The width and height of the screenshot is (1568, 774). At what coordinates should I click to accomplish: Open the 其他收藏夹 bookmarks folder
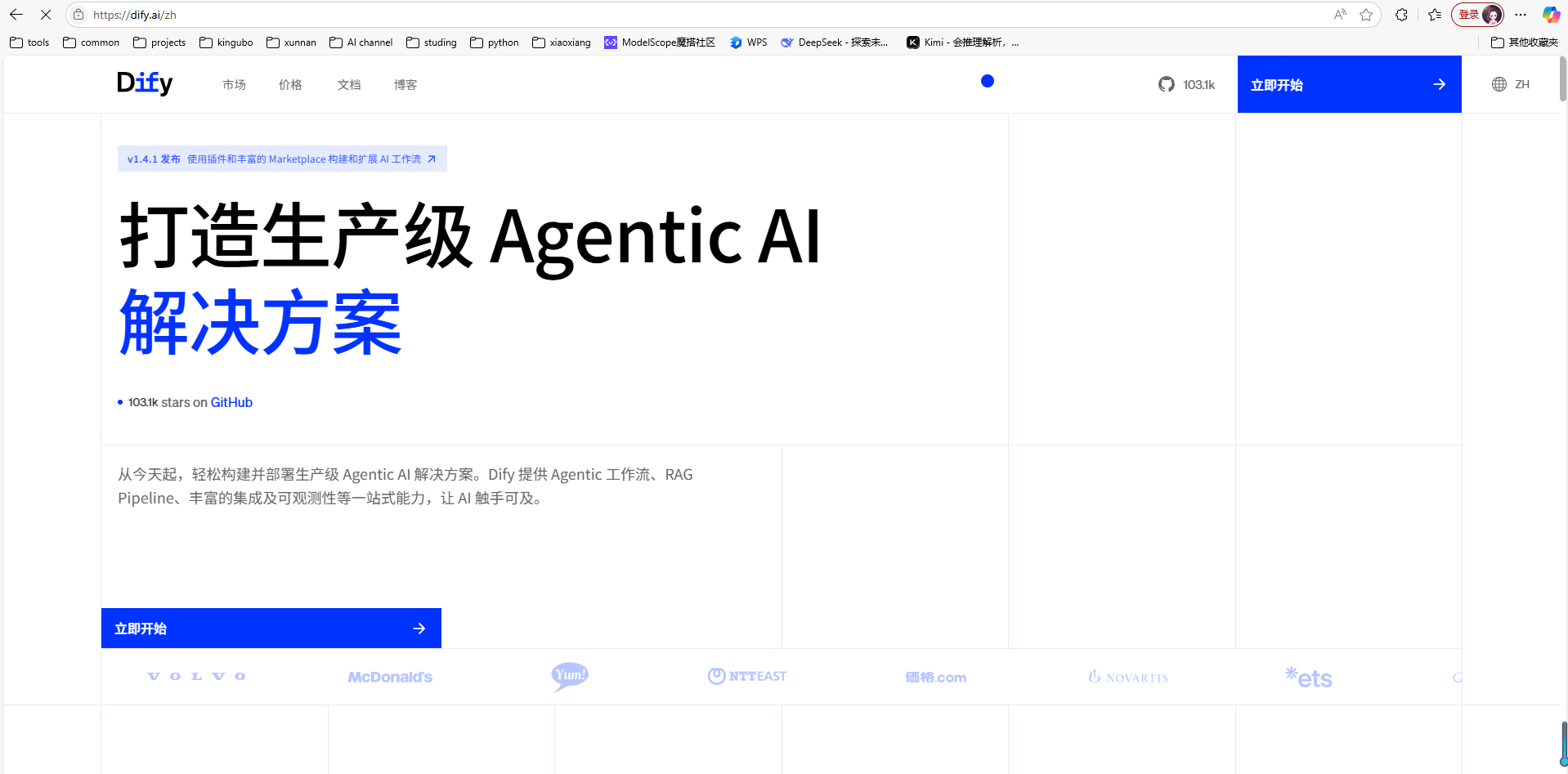tap(1525, 43)
